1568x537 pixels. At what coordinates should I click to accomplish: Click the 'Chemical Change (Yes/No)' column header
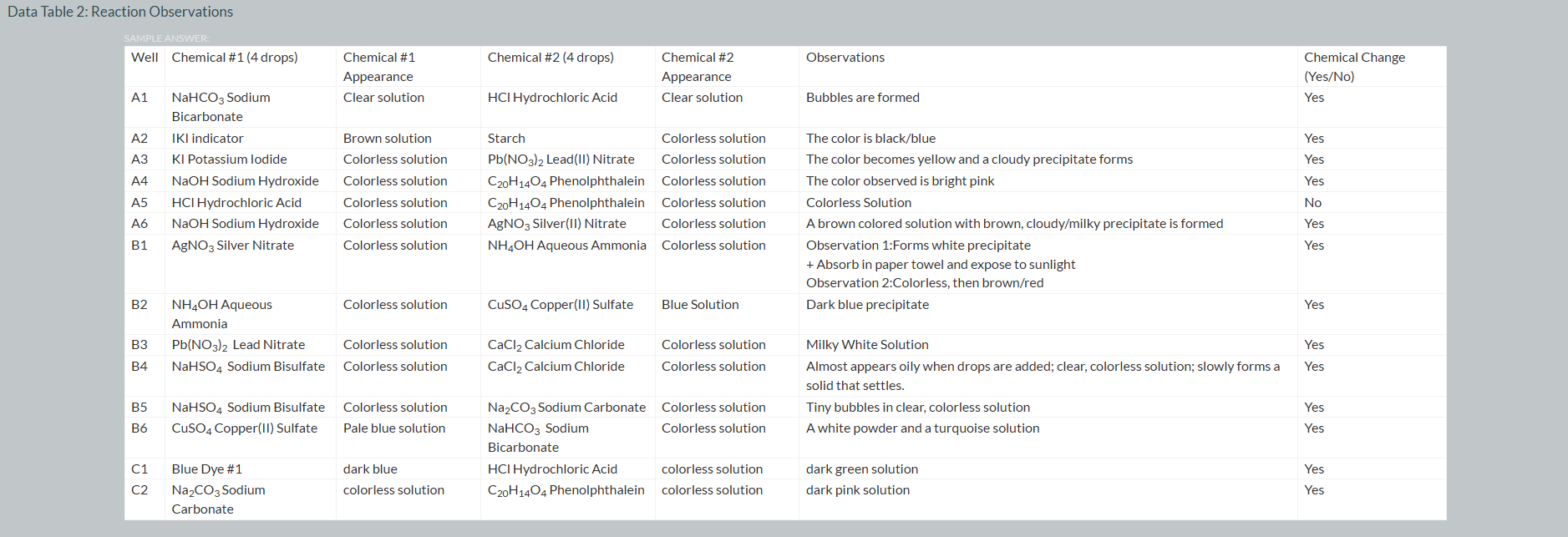coord(1353,67)
